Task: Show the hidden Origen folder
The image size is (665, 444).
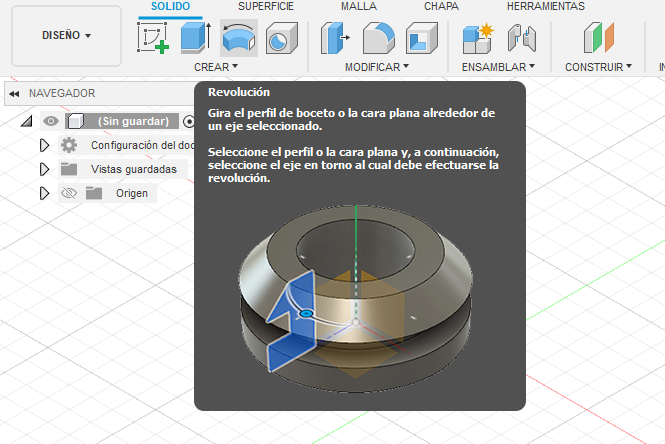Action: pos(69,193)
